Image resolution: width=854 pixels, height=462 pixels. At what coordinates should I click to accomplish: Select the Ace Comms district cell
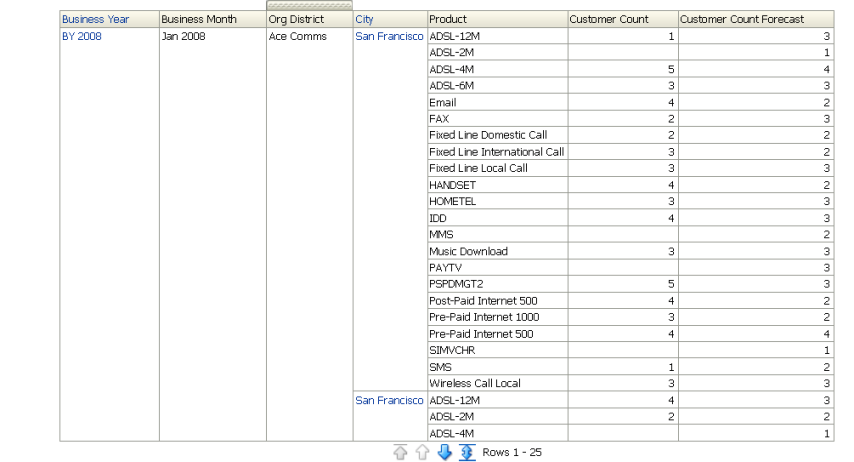(x=298, y=36)
